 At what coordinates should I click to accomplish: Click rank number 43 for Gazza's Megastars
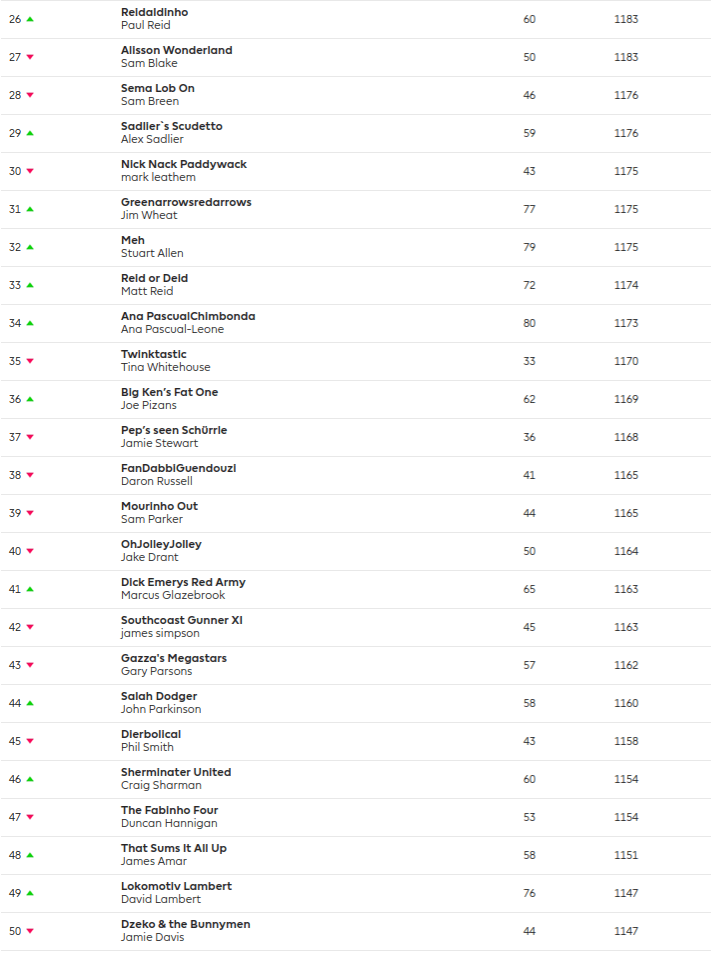(x=15, y=665)
